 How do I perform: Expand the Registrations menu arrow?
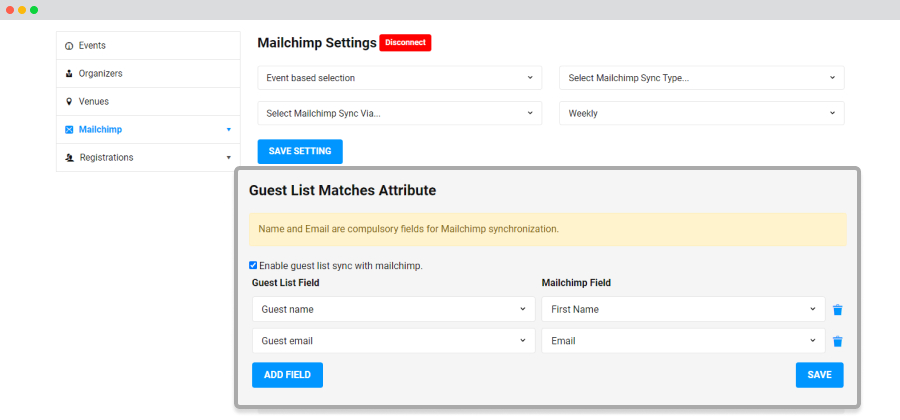[228, 158]
